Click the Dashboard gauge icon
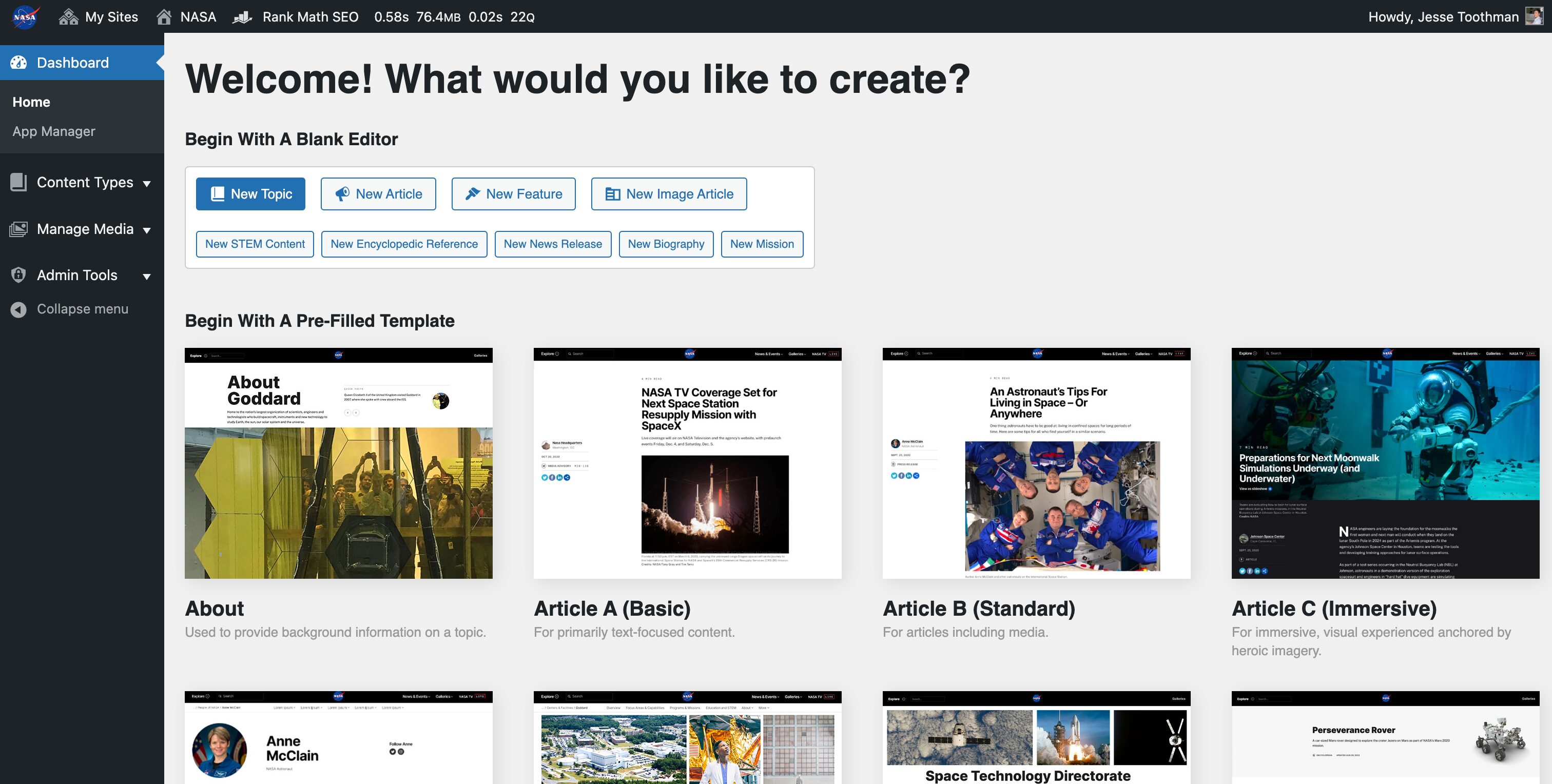The height and width of the screenshot is (784, 1552). click(x=18, y=62)
